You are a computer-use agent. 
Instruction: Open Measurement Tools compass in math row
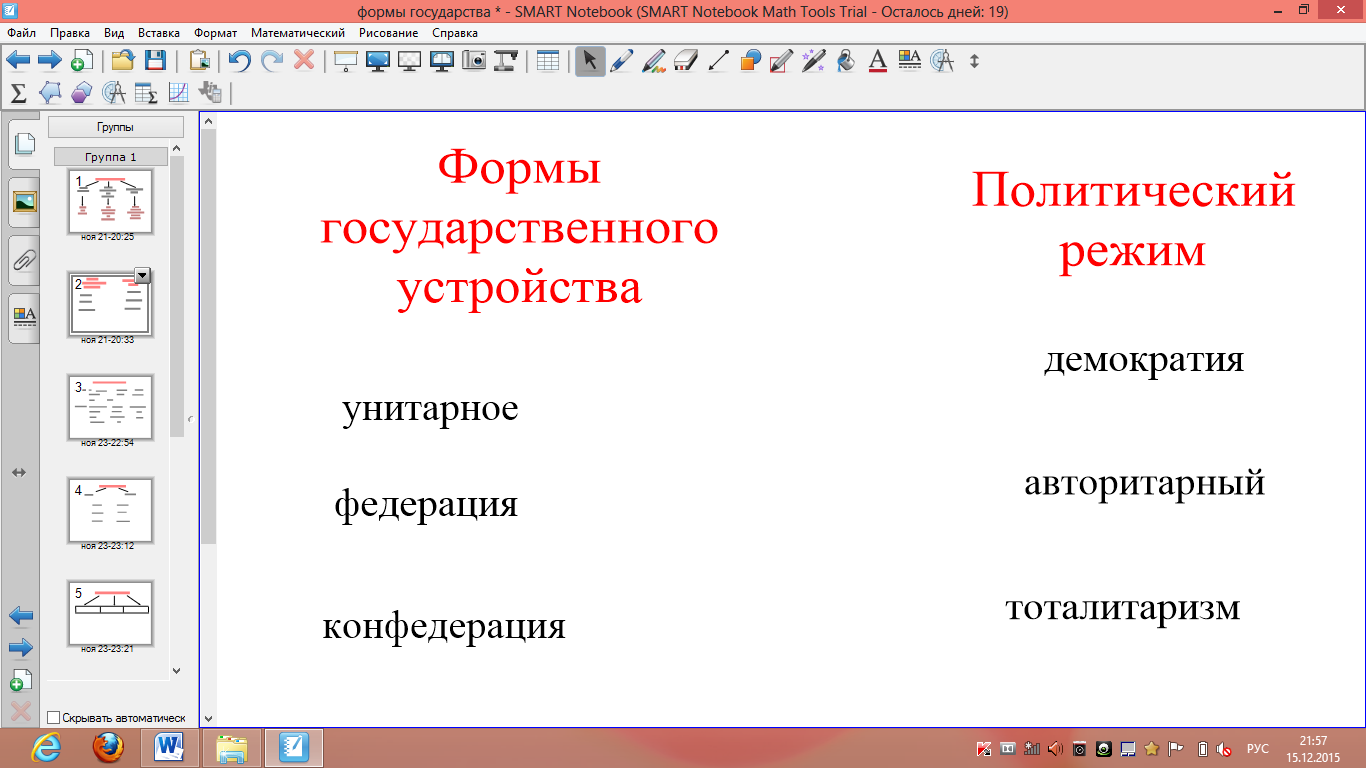coord(114,93)
